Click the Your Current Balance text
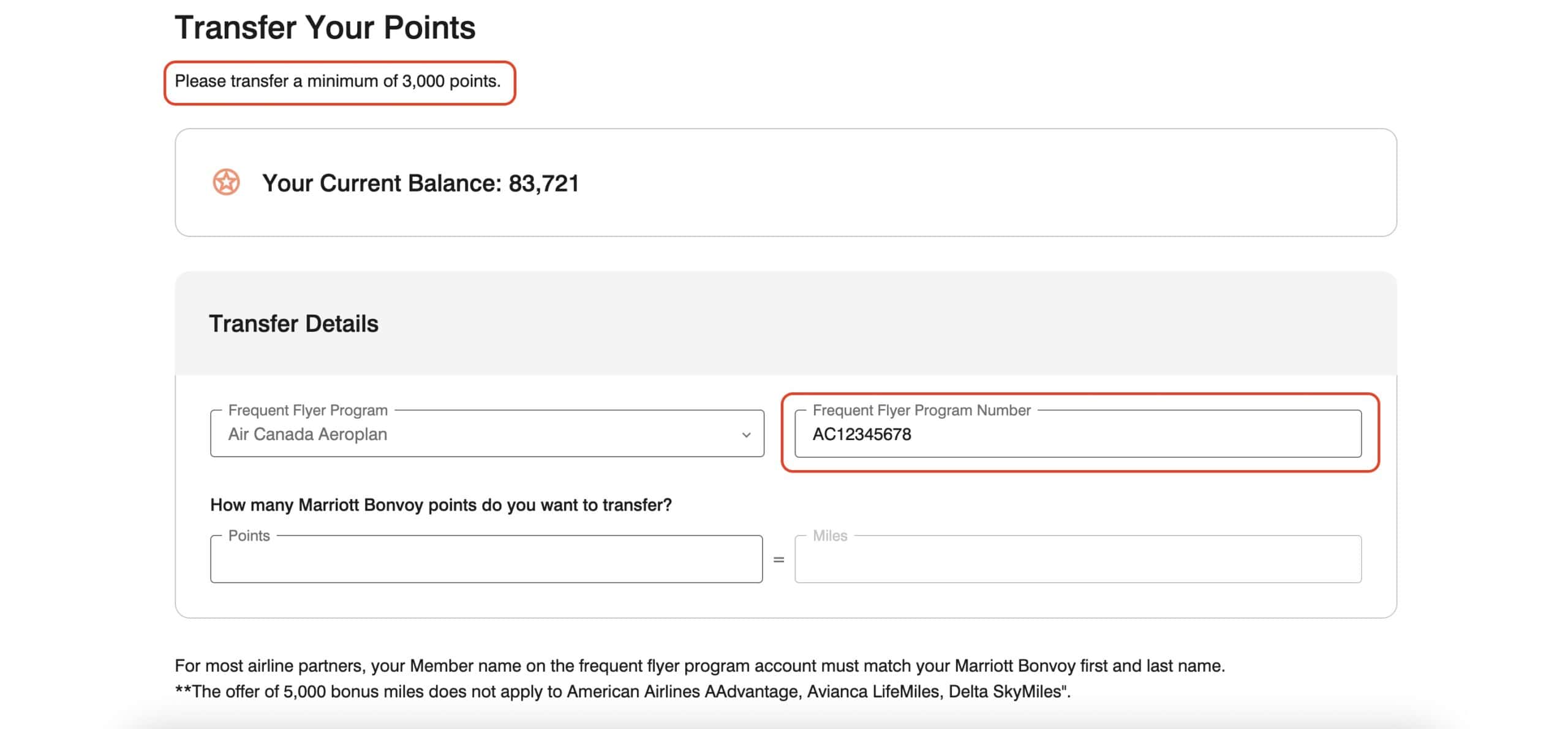The image size is (1568, 729). coord(381,183)
